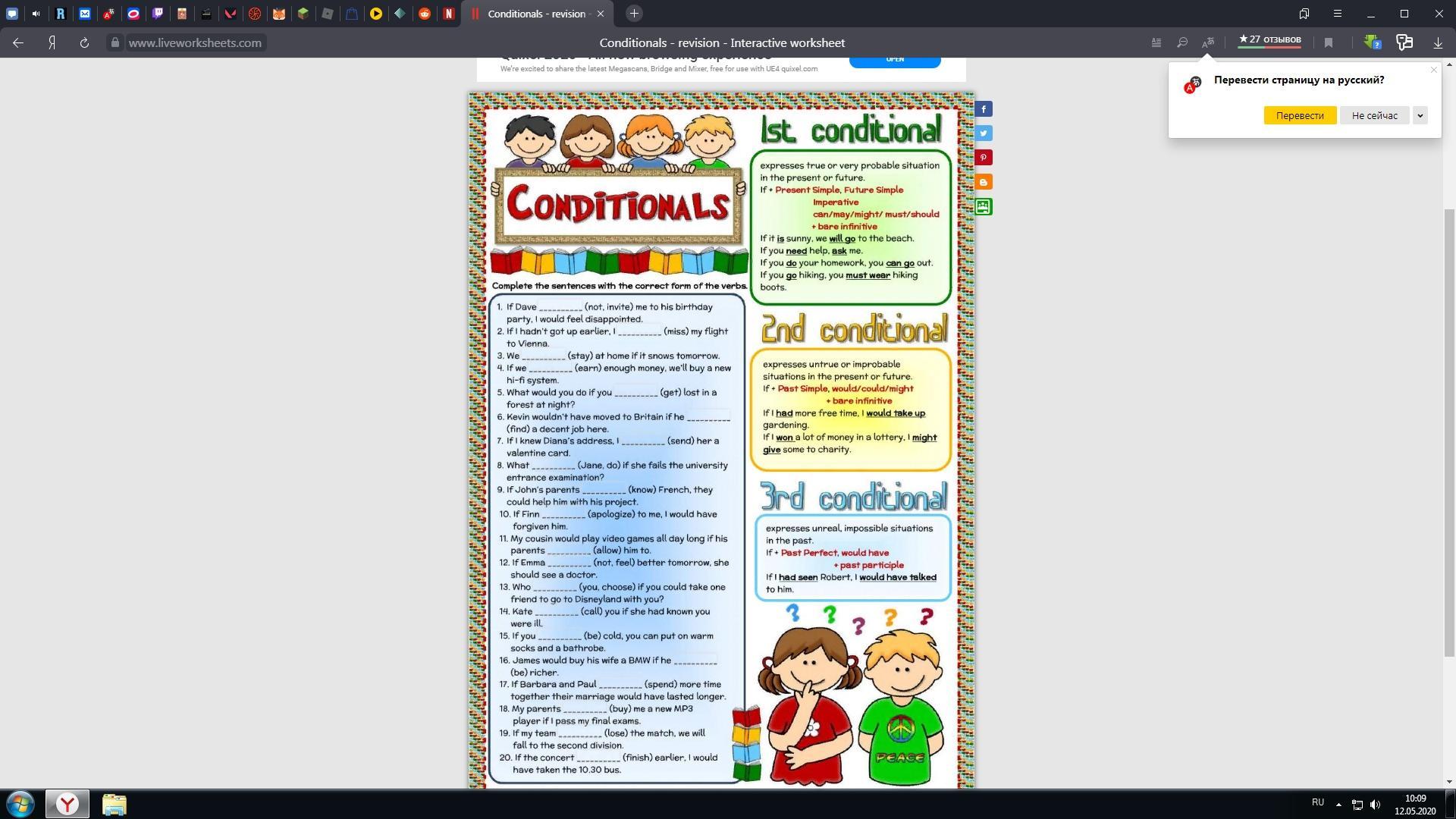The height and width of the screenshot is (819, 1456).
Task: Open the browser hamburger menu
Action: coord(1338,14)
